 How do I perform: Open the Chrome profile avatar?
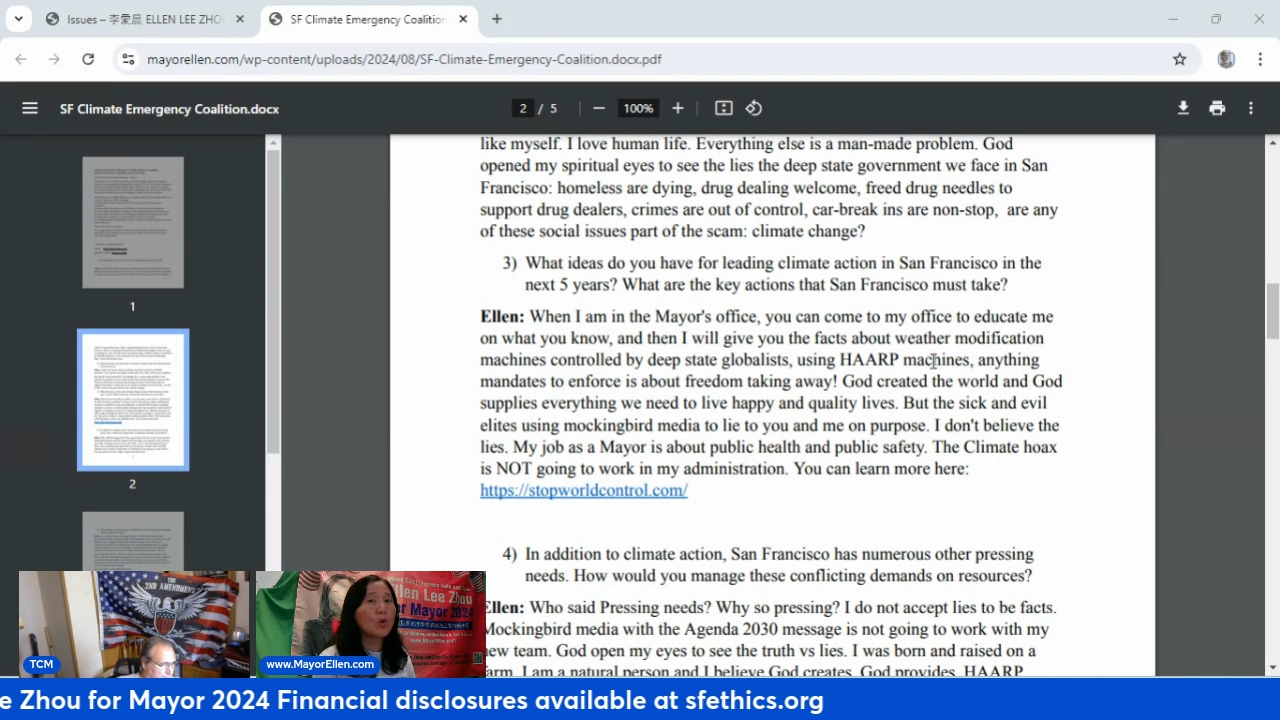pos(1226,59)
